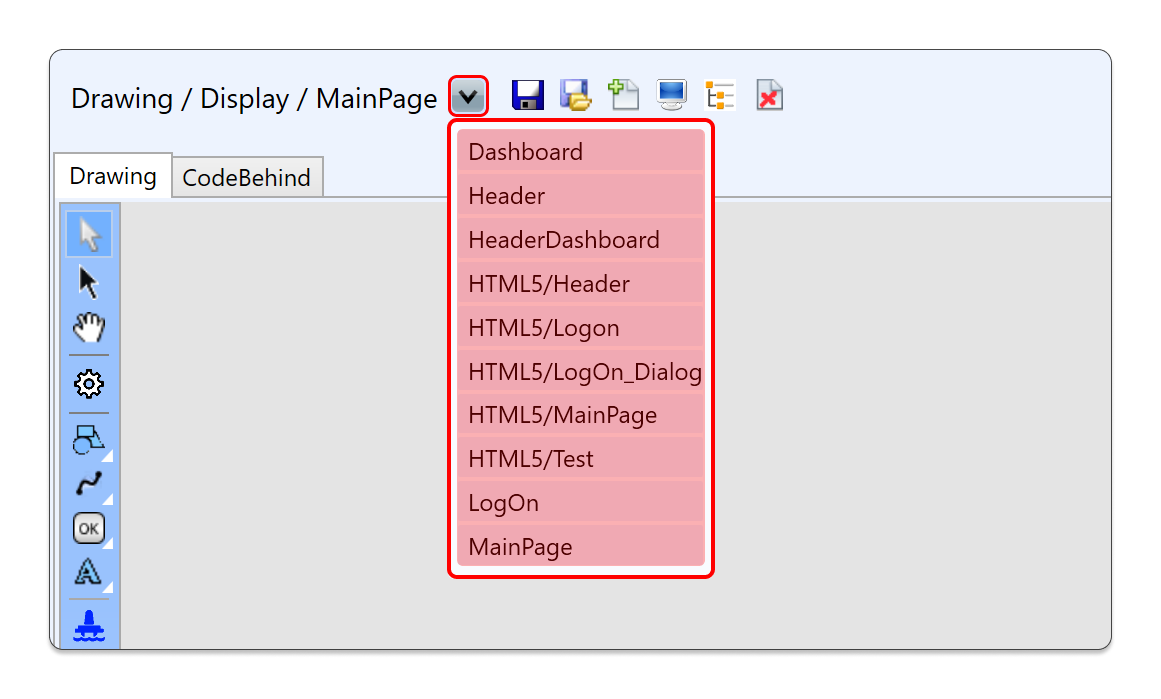
Task: Click the blue stamp symbol tool
Action: click(x=89, y=627)
